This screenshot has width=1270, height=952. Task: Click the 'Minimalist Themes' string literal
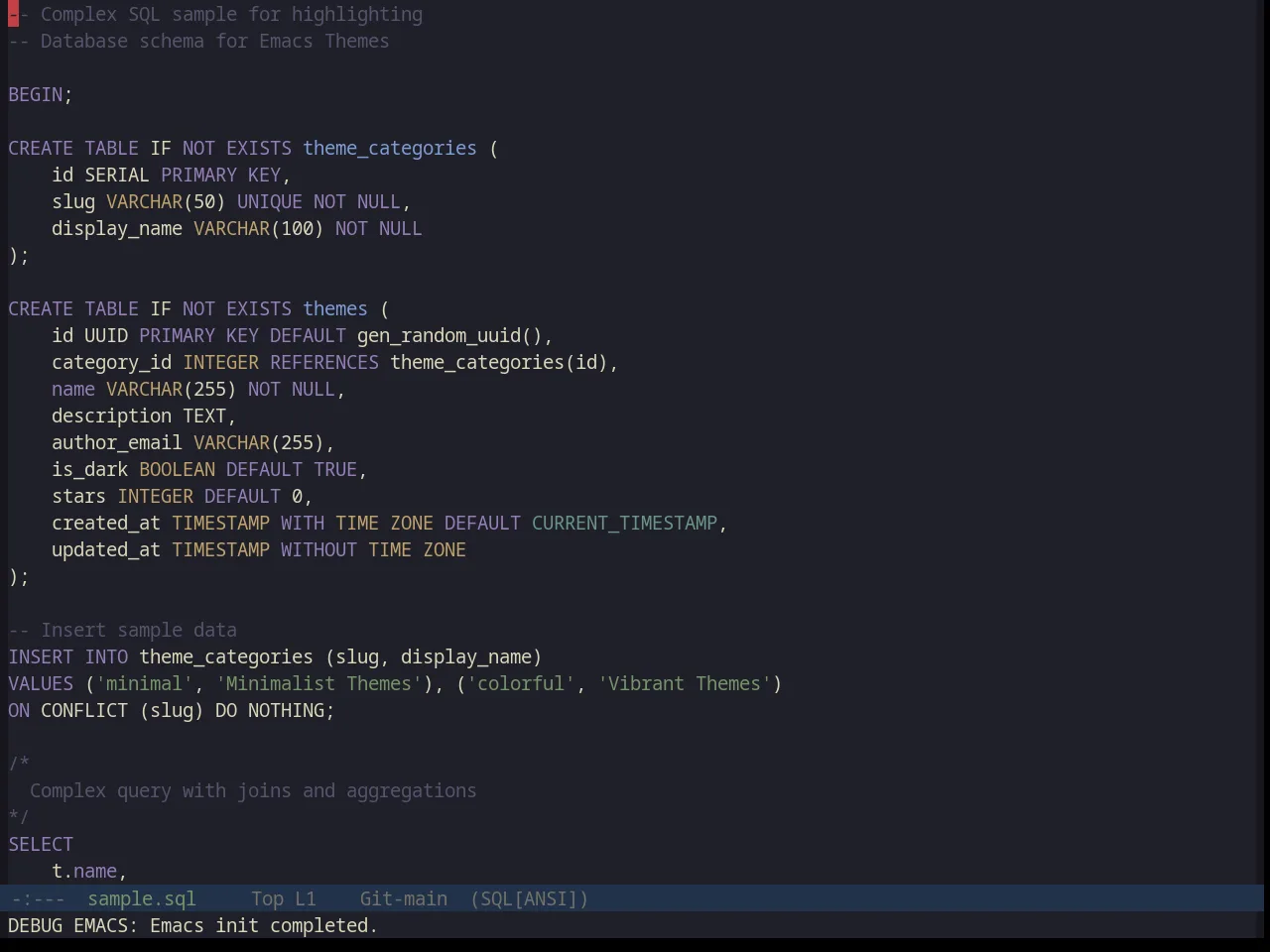pos(318,683)
